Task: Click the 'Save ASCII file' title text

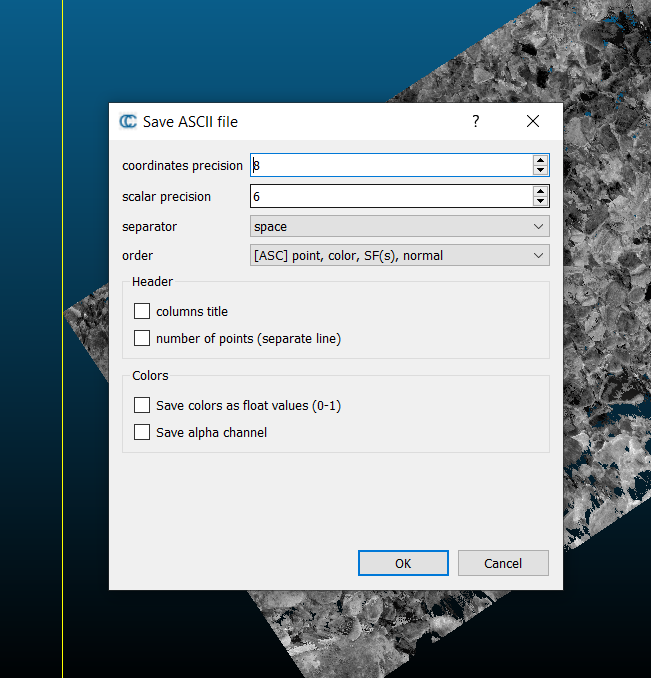Action: coord(190,122)
